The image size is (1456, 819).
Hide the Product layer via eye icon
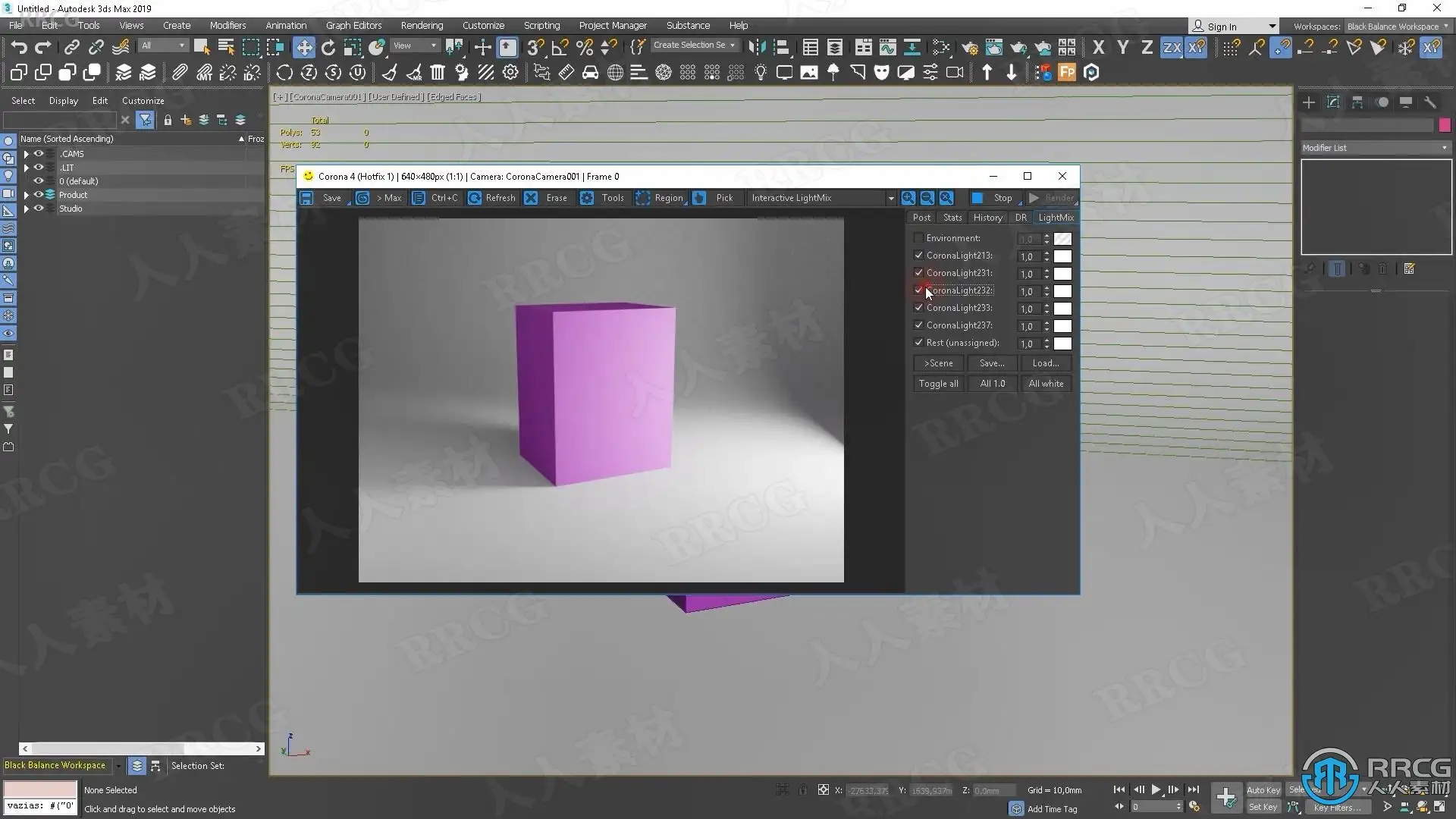click(x=38, y=195)
